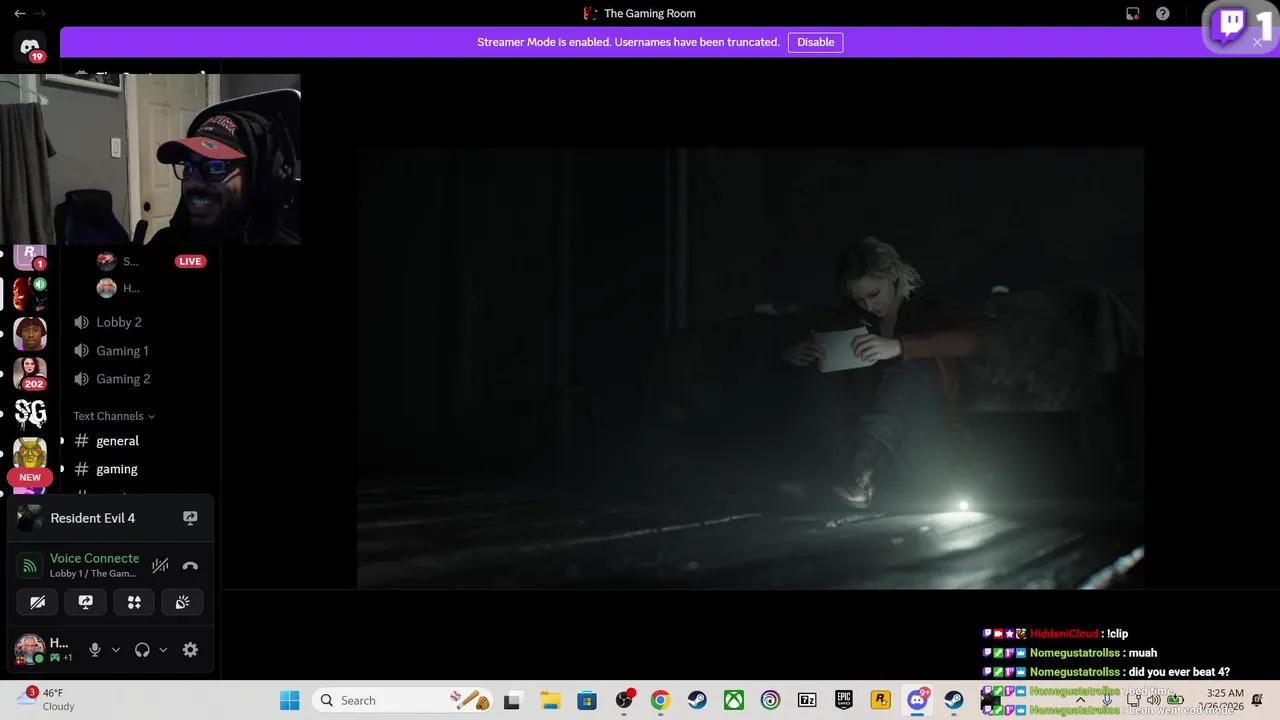Expand microphone input options arrow
Screen dimensions: 1280x720
(x=116, y=650)
